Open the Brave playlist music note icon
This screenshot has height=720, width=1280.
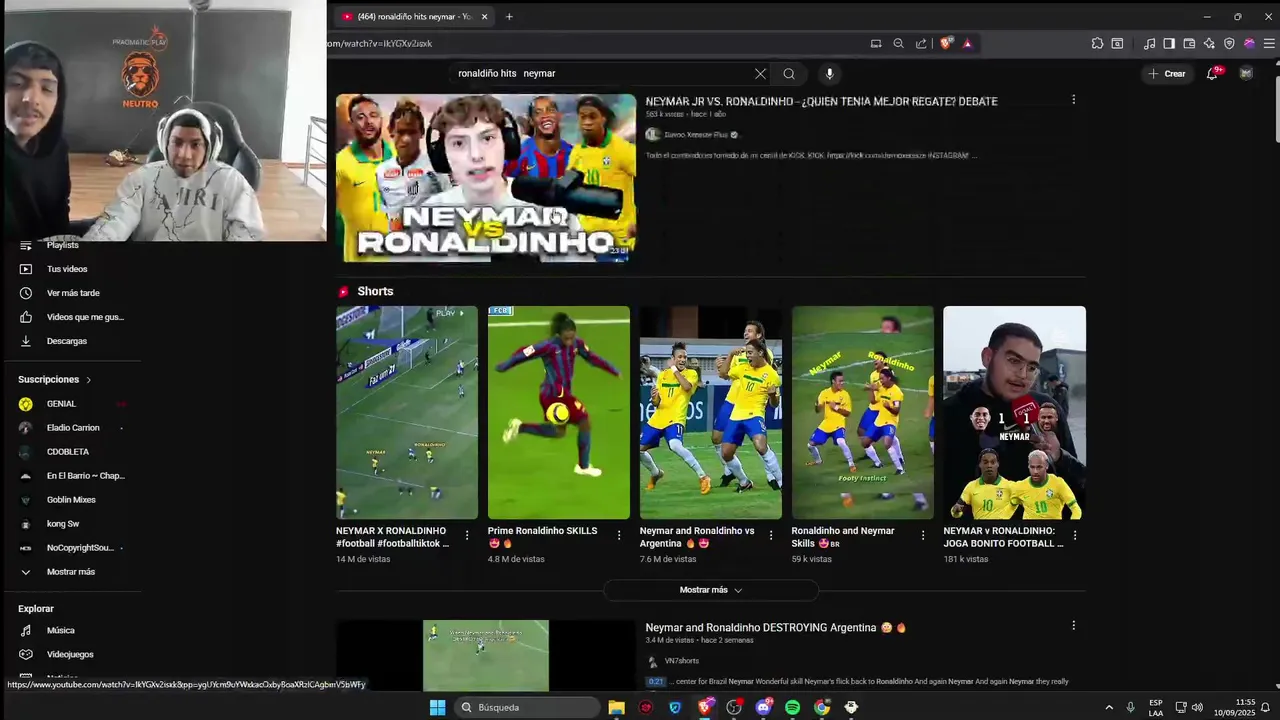[x=1149, y=43]
